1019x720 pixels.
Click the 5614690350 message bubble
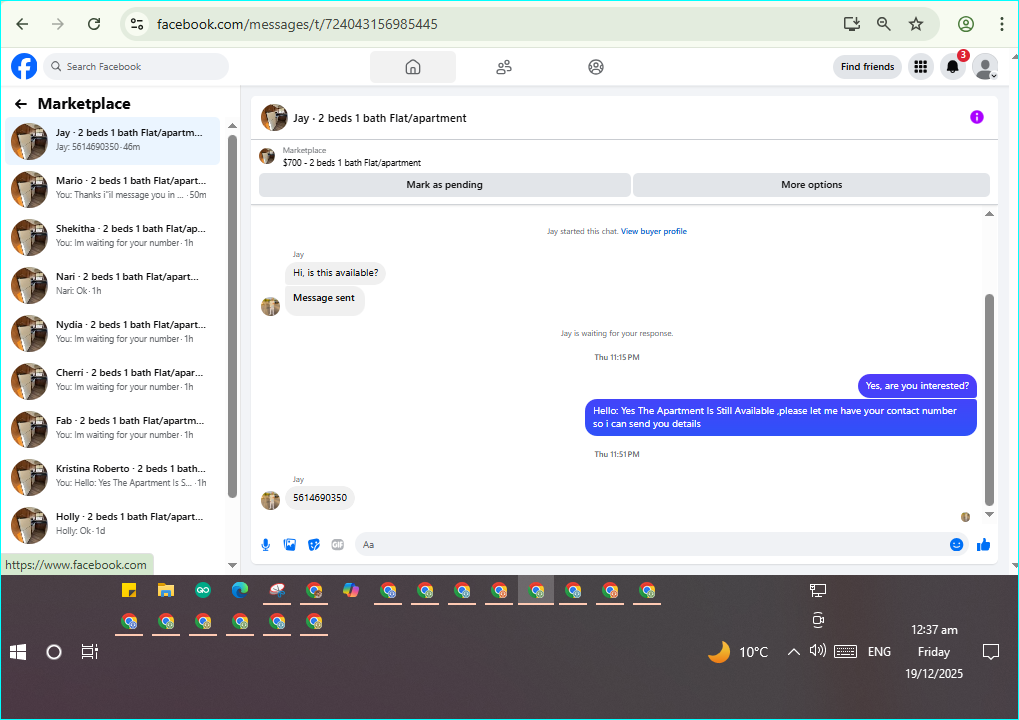[x=320, y=498]
